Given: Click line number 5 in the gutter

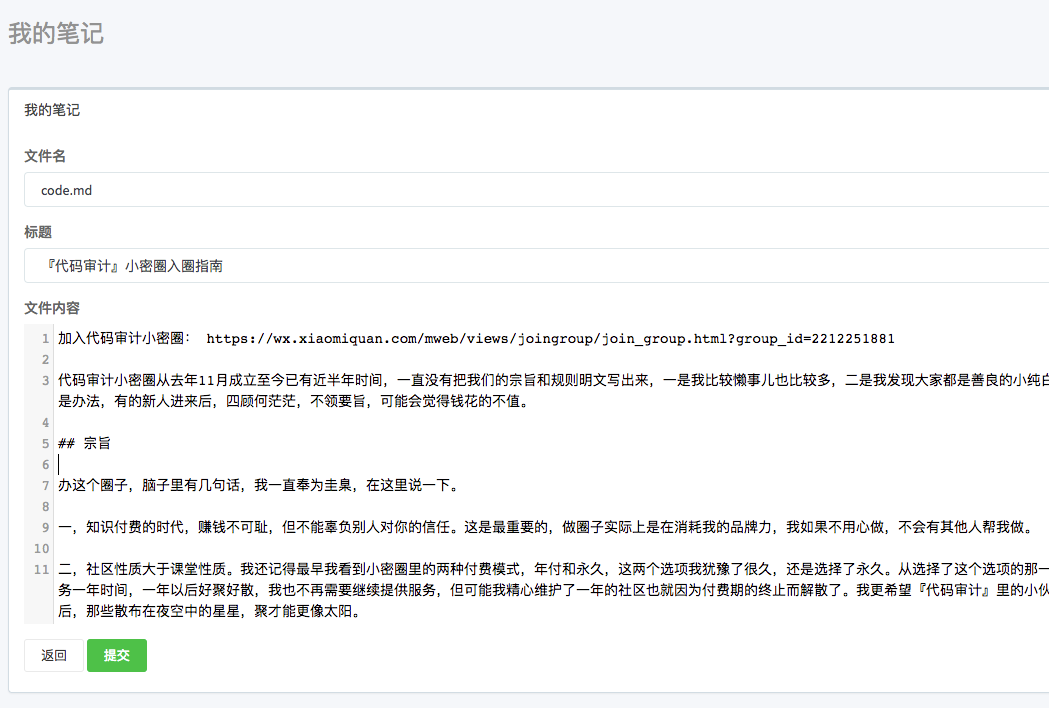Looking at the screenshot, I should [x=45, y=443].
